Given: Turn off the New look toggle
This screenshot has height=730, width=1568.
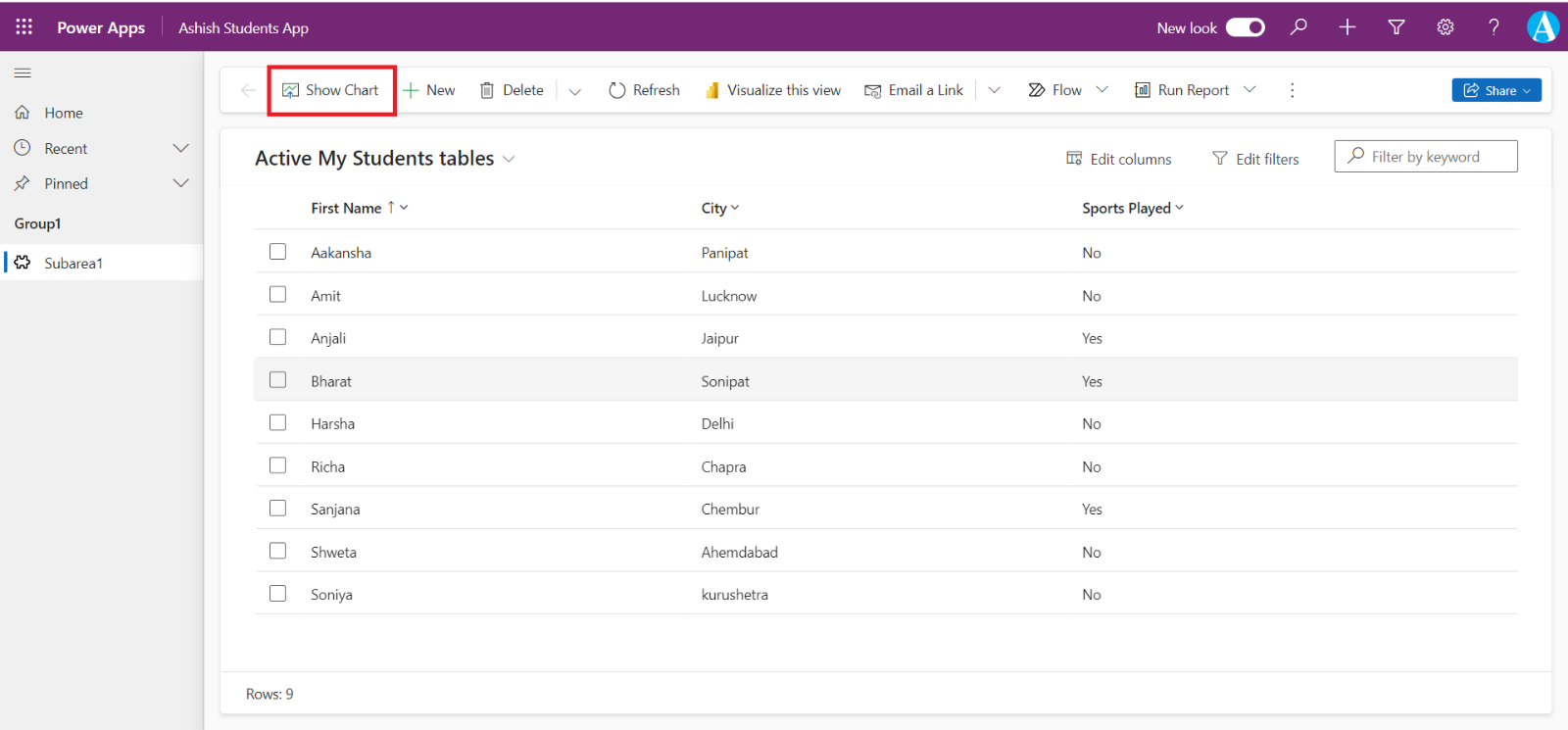Looking at the screenshot, I should tap(1245, 27).
